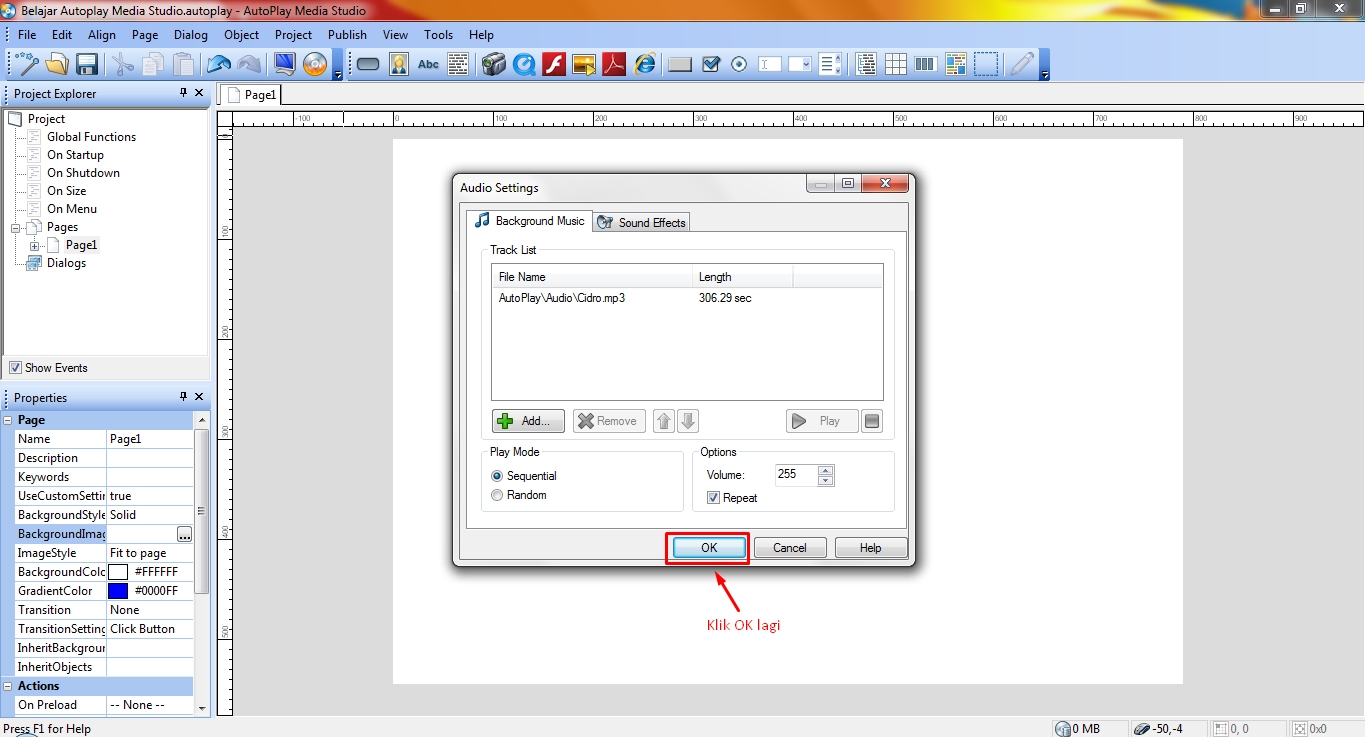Insert a RadioButton object from toolbar
This screenshot has height=737, width=1365.
pyautogui.click(x=740, y=65)
